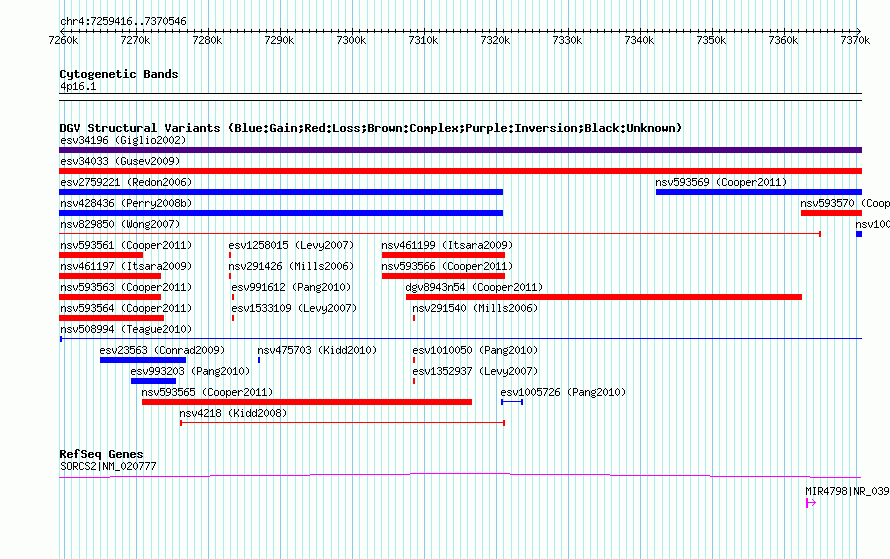Select the nsv593564 (Cooper2011) label

coord(126,308)
